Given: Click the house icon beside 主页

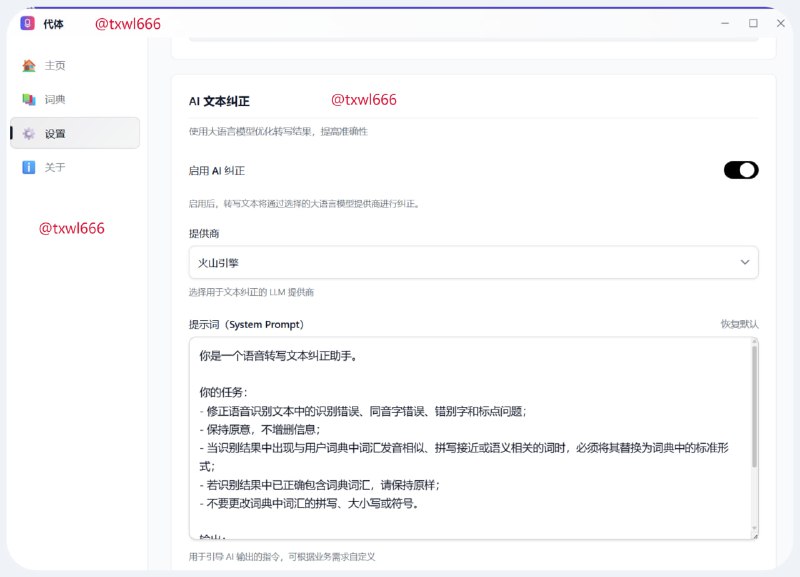Looking at the screenshot, I should tap(29, 65).
